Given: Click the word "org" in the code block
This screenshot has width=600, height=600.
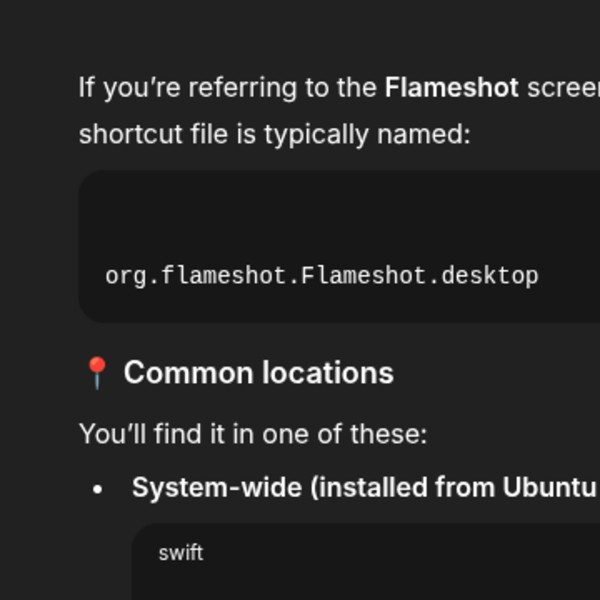Looking at the screenshot, I should (x=126, y=276).
